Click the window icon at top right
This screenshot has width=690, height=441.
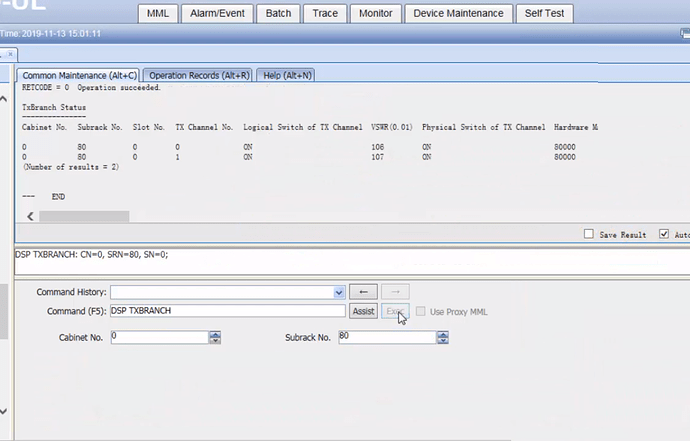(x=685, y=33)
